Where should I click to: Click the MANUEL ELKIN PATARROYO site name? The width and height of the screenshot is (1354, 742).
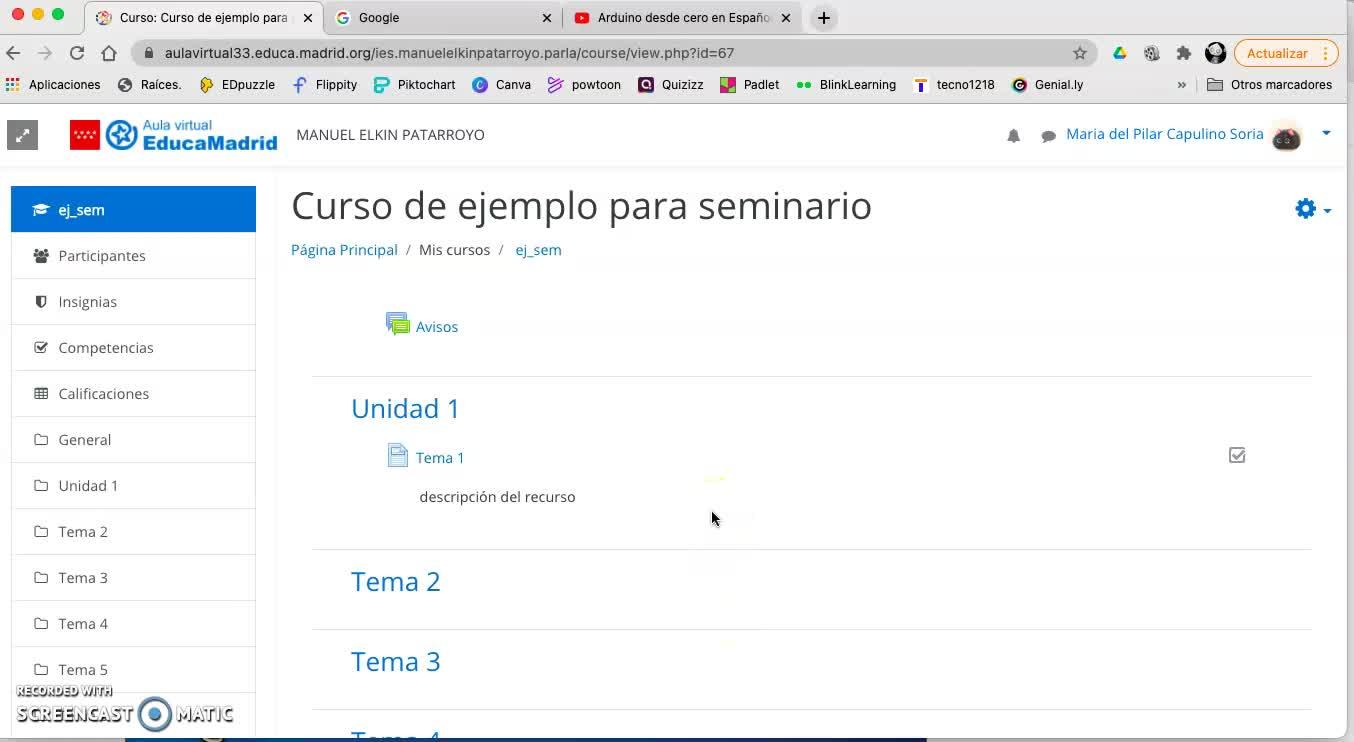click(x=391, y=135)
